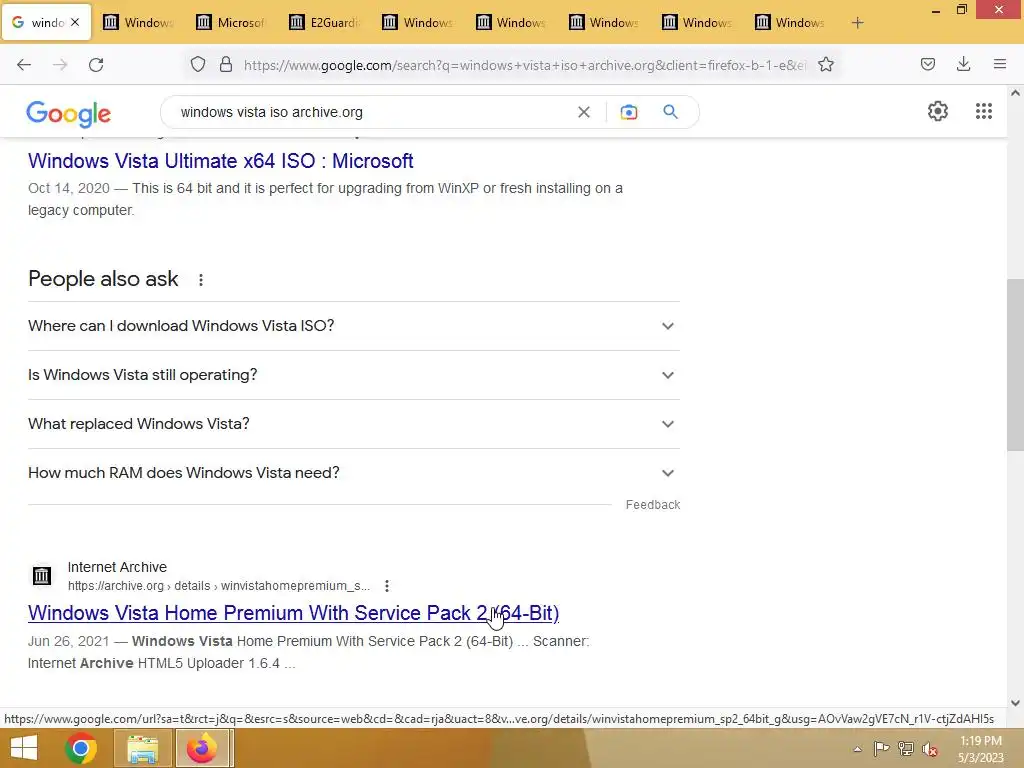The height and width of the screenshot is (768, 1024).
Task: Go back using the browser back arrow
Action: click(x=24, y=65)
